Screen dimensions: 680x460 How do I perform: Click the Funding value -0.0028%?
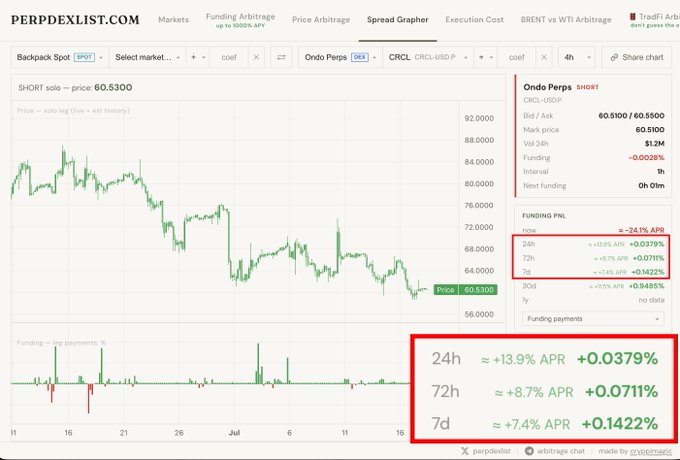click(x=646, y=157)
